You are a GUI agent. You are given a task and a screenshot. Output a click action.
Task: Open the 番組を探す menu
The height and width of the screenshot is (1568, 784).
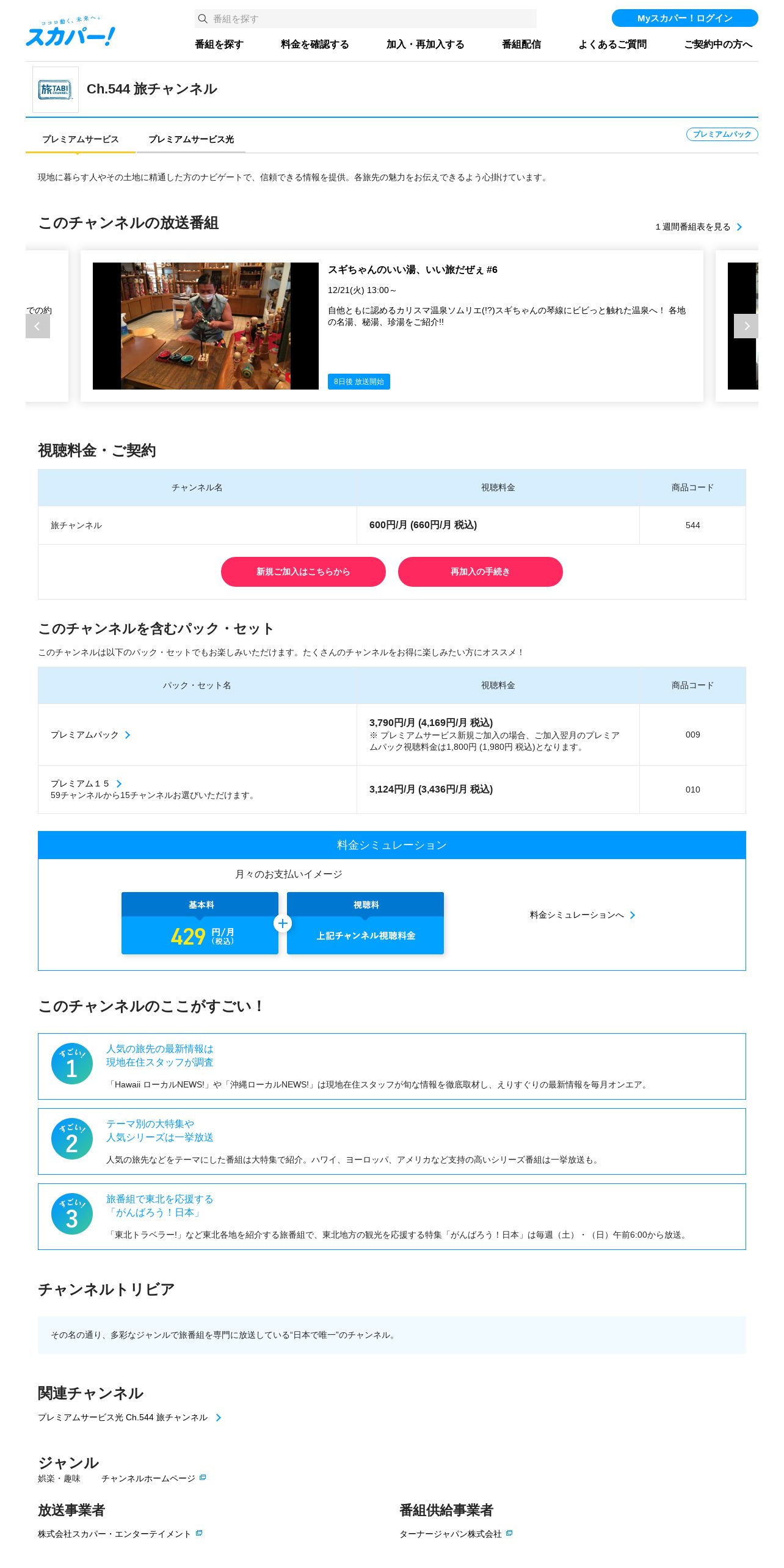219,45
